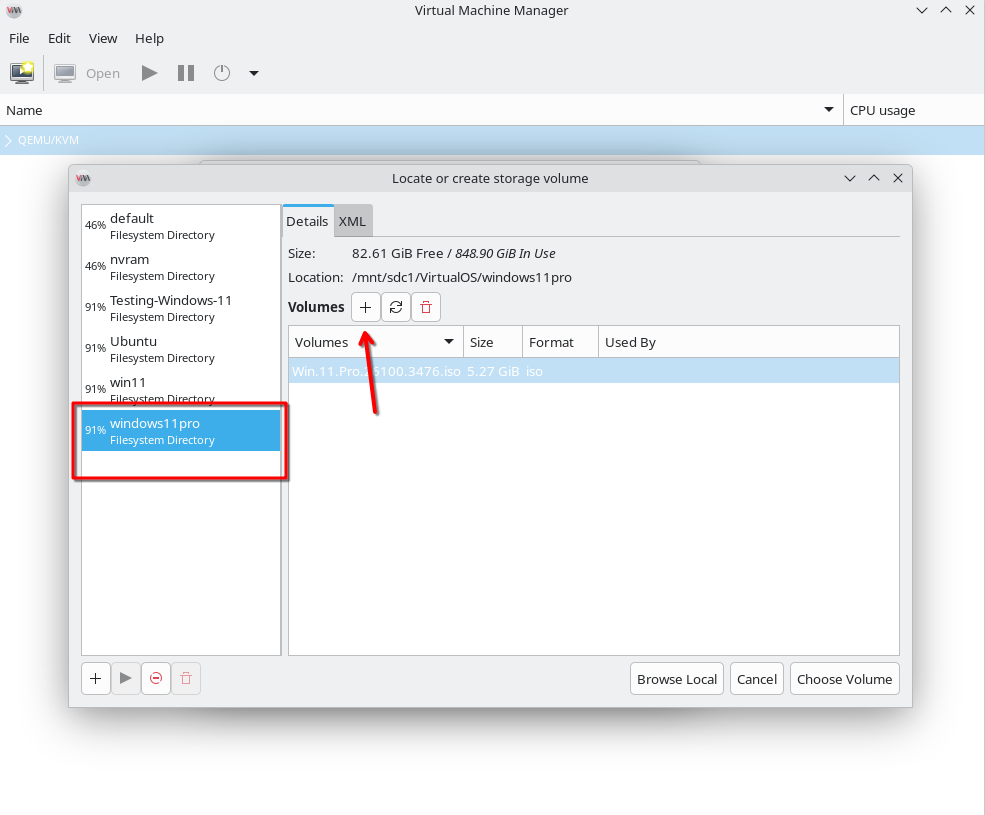Click the Pause virtual machine icon
The image size is (985, 815).
tap(185, 73)
